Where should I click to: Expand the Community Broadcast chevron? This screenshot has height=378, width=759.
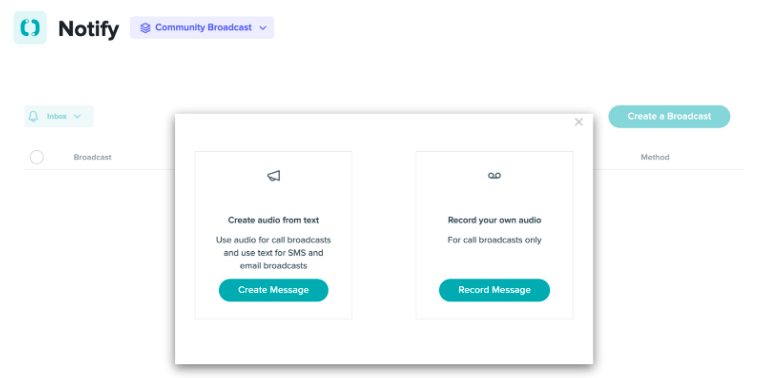pyautogui.click(x=263, y=28)
